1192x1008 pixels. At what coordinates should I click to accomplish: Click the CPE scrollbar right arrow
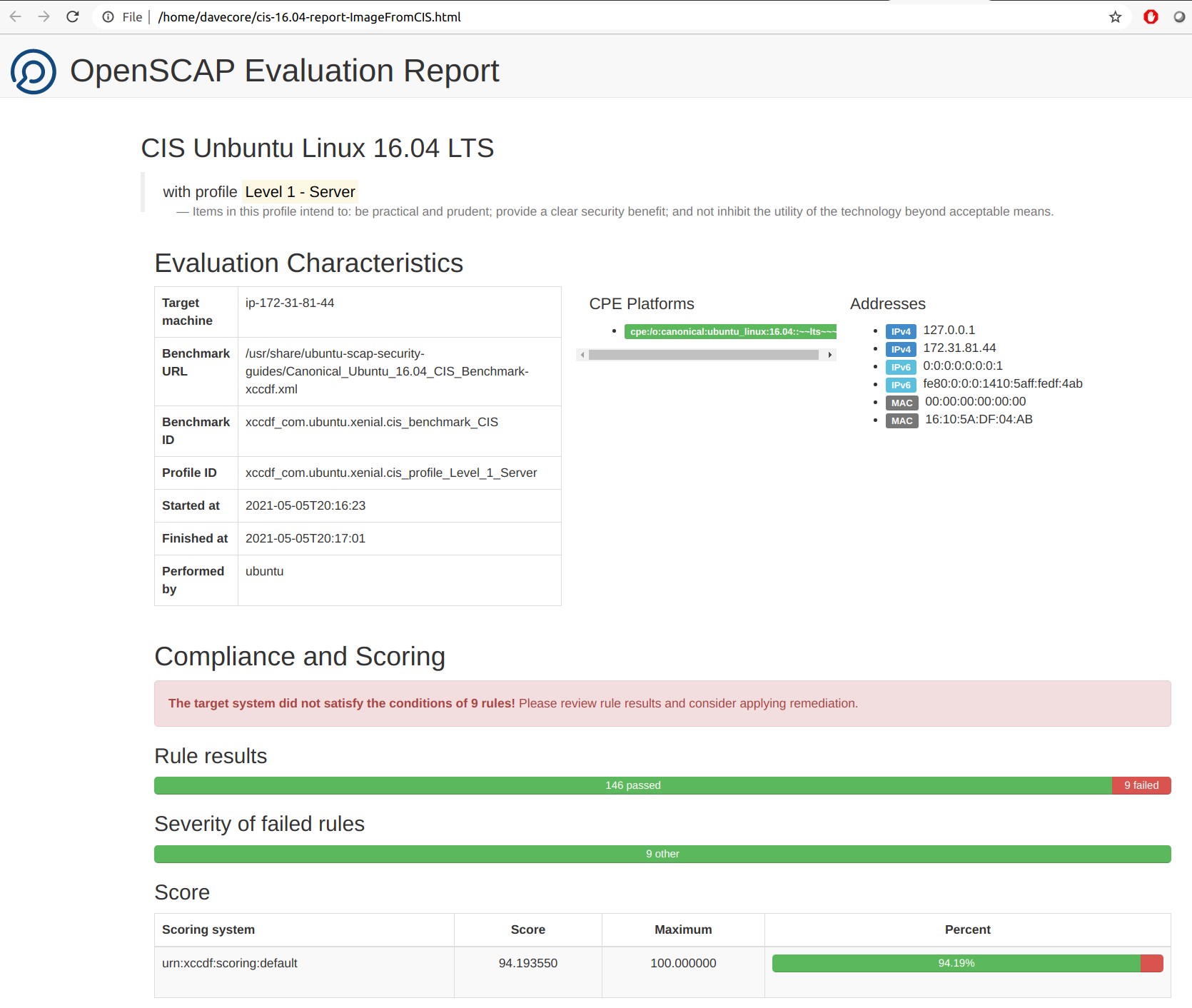pos(829,355)
